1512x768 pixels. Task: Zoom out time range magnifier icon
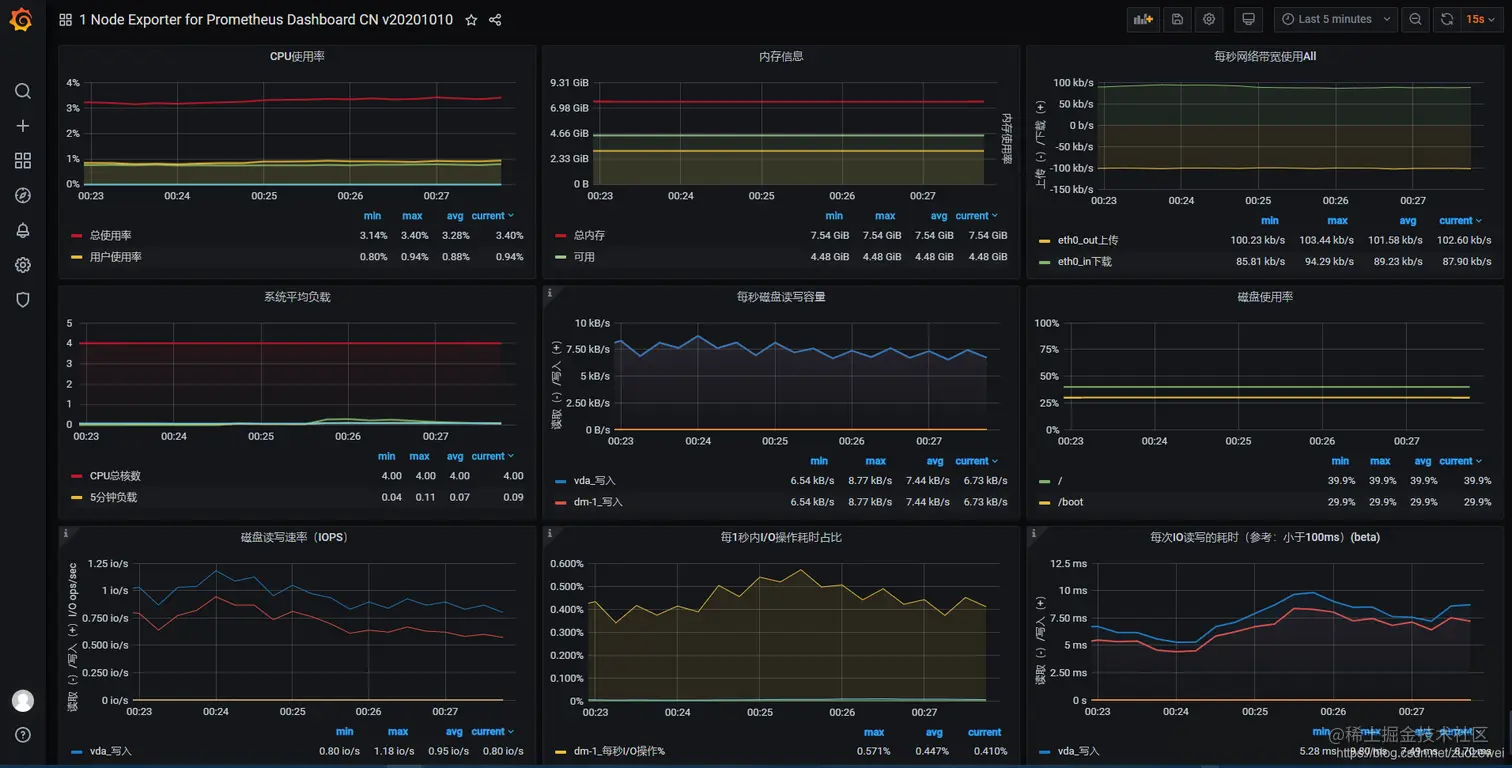1415,19
